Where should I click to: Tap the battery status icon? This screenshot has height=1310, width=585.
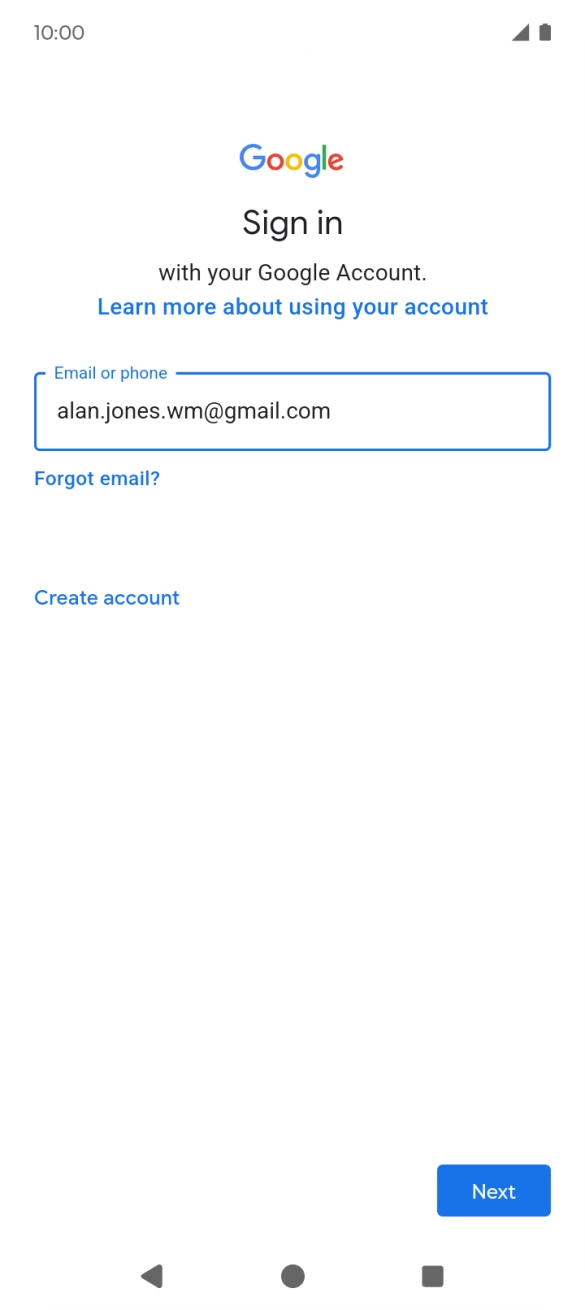click(x=545, y=33)
